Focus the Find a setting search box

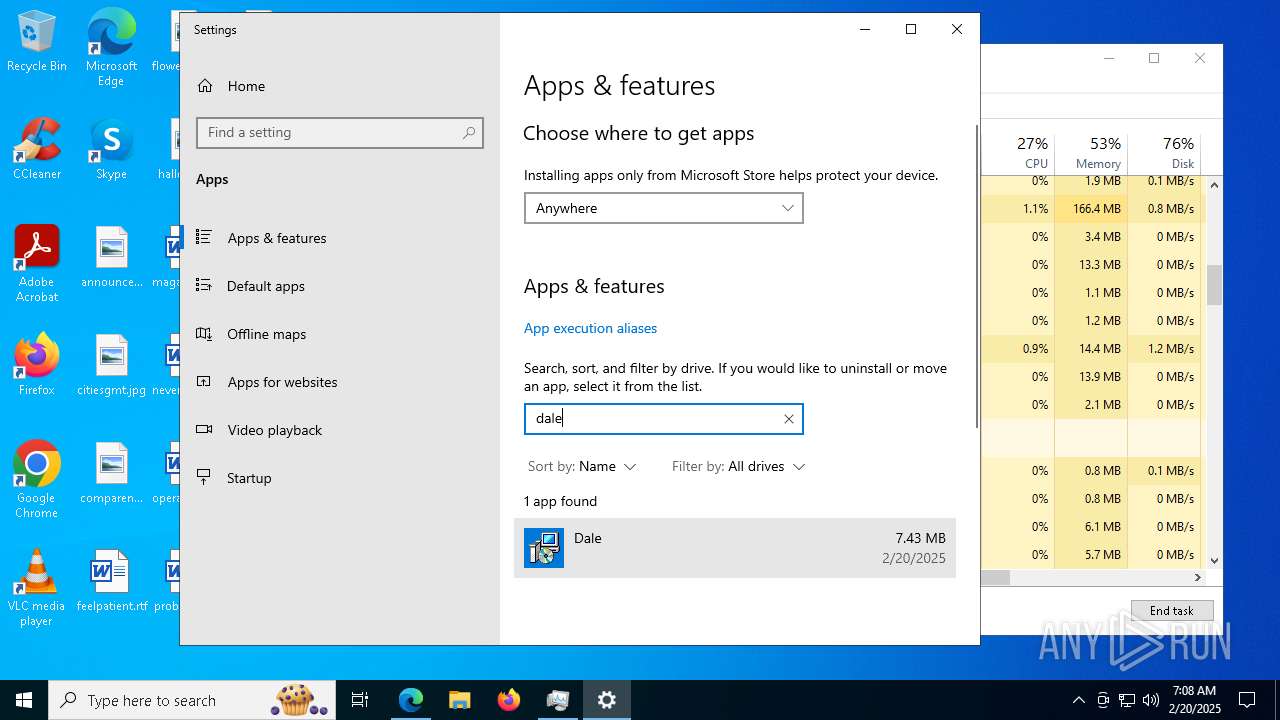click(x=340, y=133)
